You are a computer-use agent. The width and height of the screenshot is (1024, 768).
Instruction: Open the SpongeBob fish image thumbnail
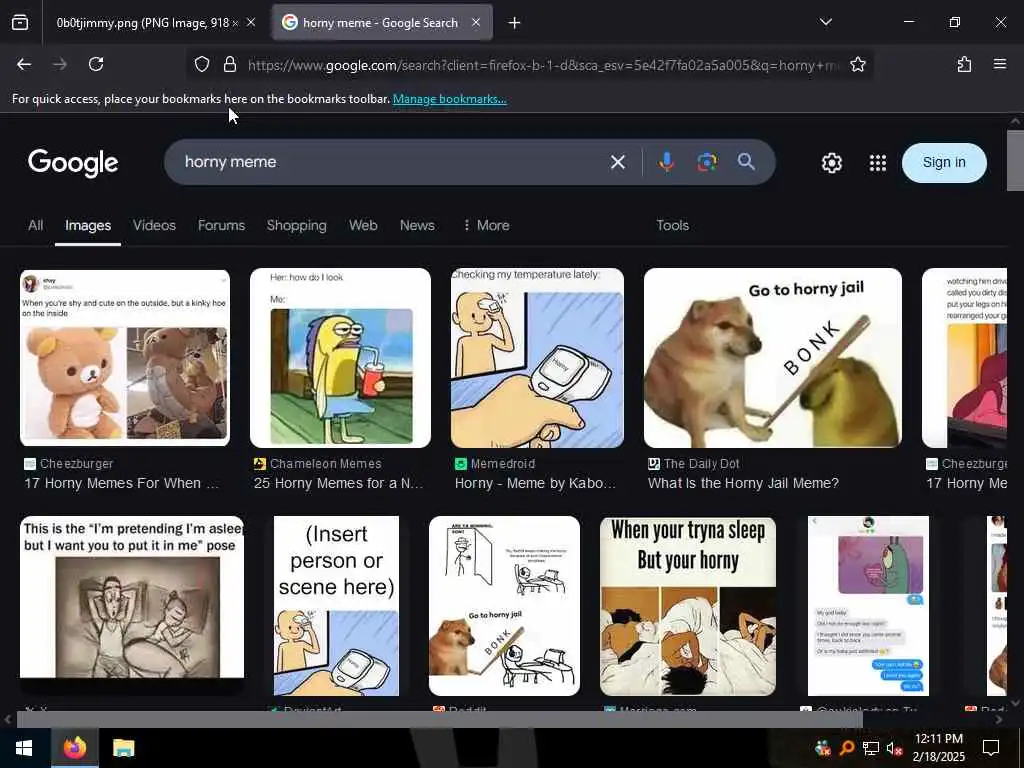340,358
